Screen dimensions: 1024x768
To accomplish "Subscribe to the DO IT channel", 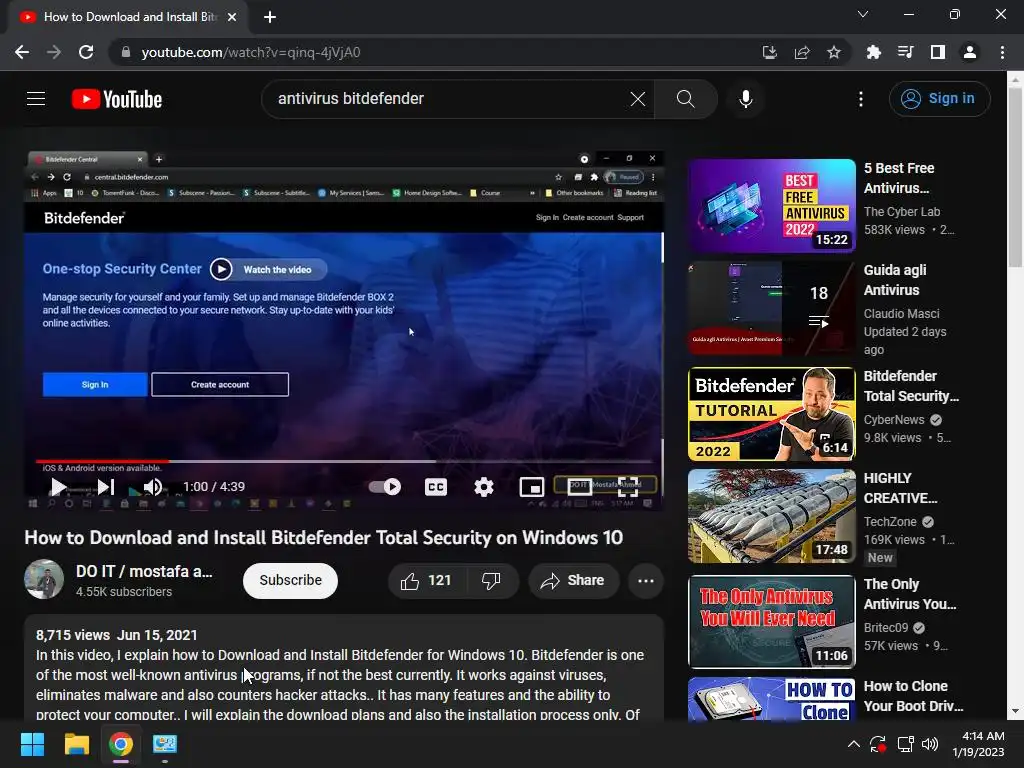I will (x=291, y=581).
